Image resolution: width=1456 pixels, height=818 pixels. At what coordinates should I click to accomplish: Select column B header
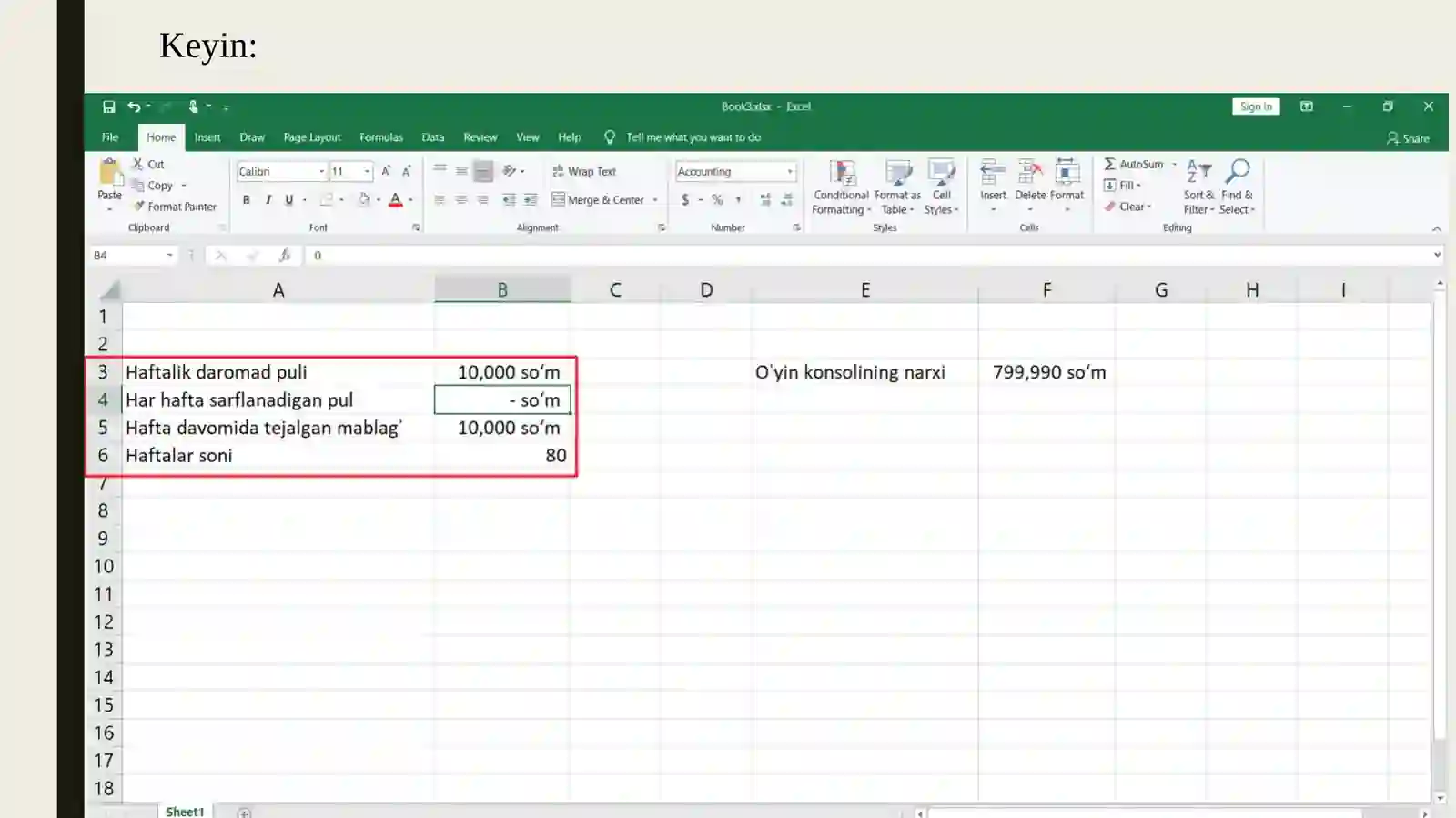point(502,289)
